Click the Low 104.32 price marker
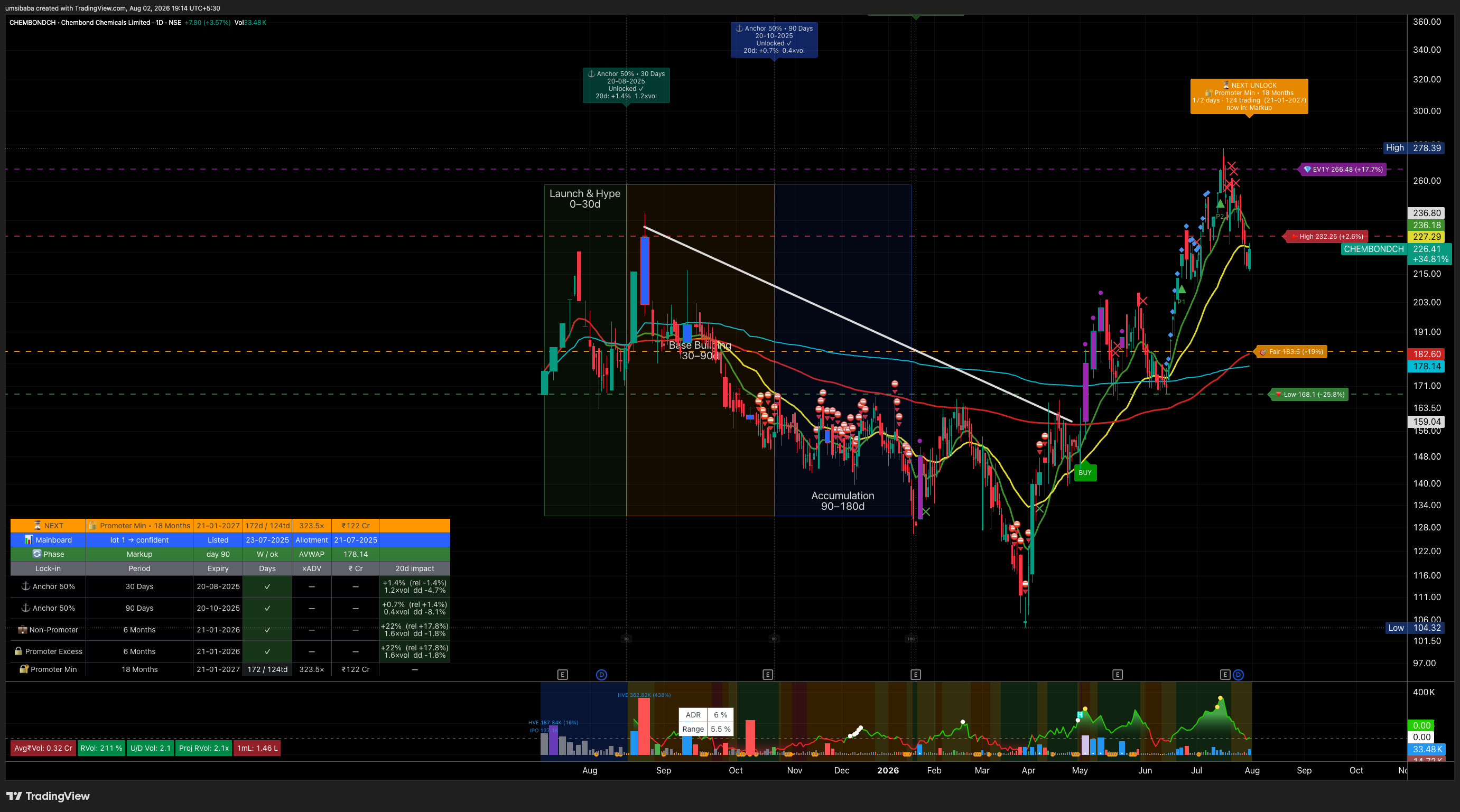The image size is (1460, 812). (x=1415, y=627)
